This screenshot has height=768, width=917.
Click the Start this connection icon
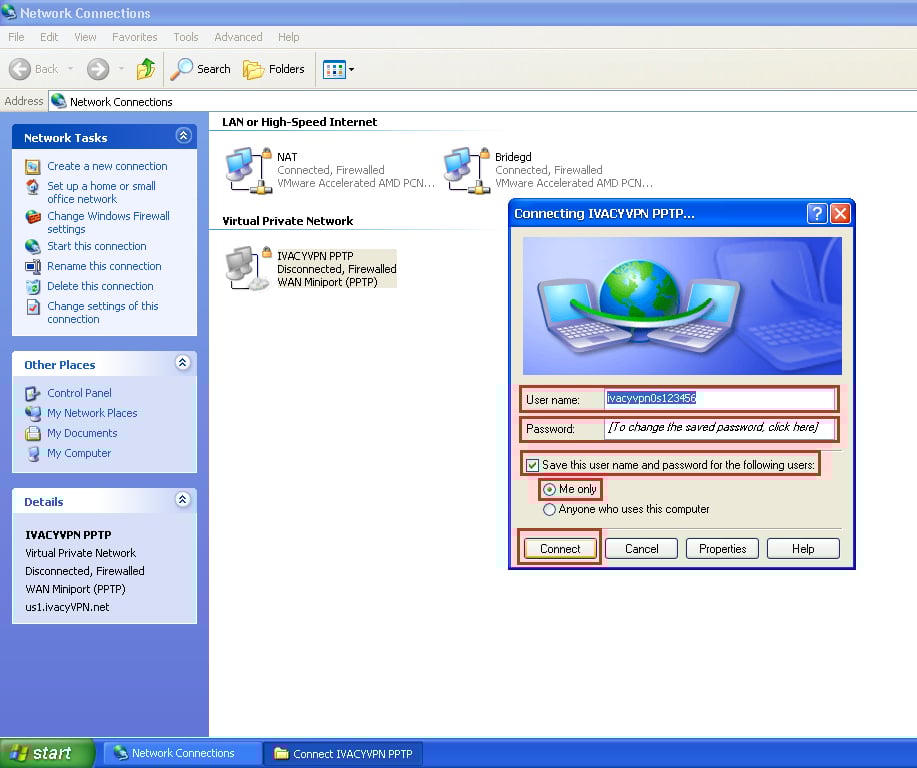coord(33,246)
